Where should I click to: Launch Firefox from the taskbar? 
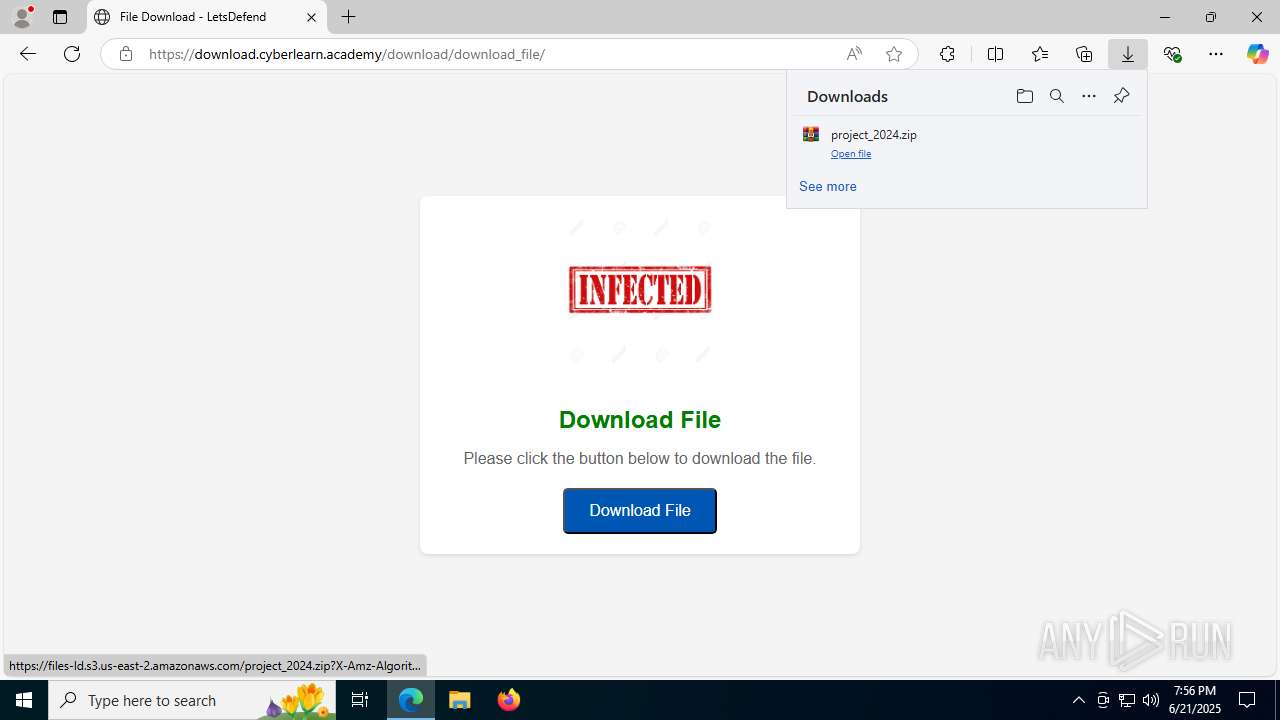509,700
